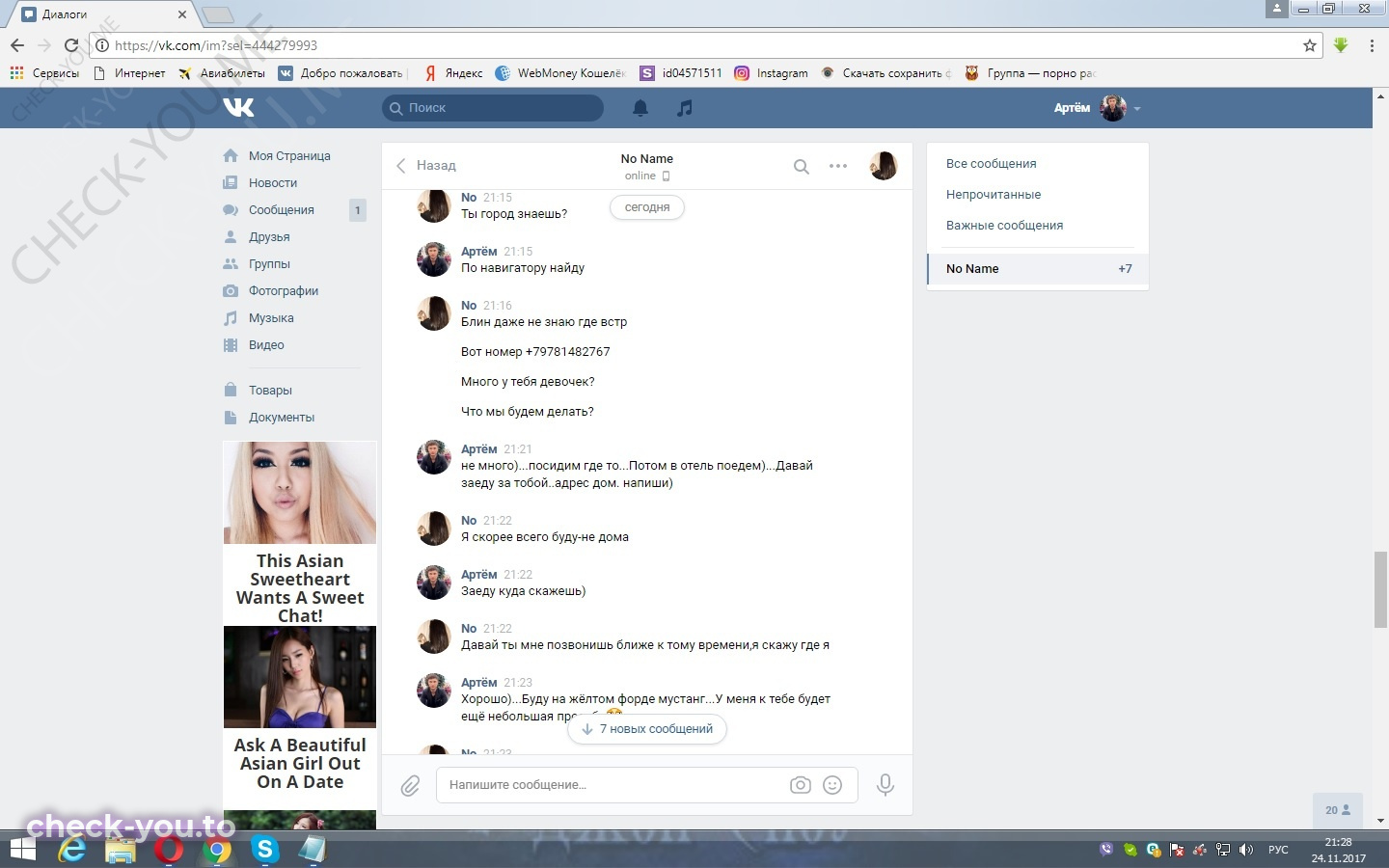This screenshot has width=1389, height=868.
Task: Click the page vertical scrollbar thumb
Action: [x=1380, y=591]
